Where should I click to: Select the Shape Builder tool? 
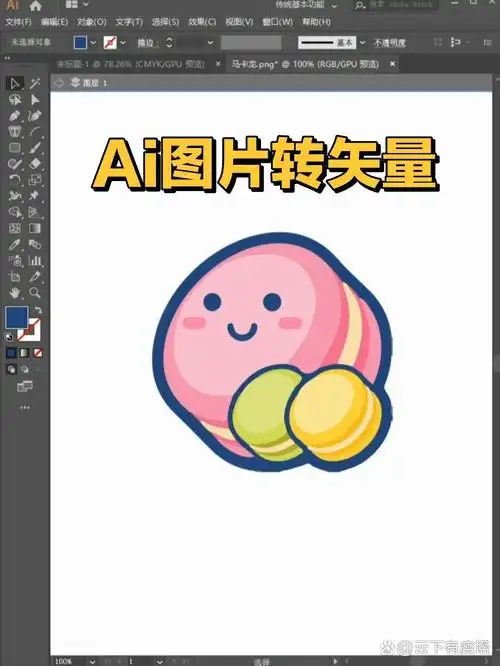tap(15, 212)
